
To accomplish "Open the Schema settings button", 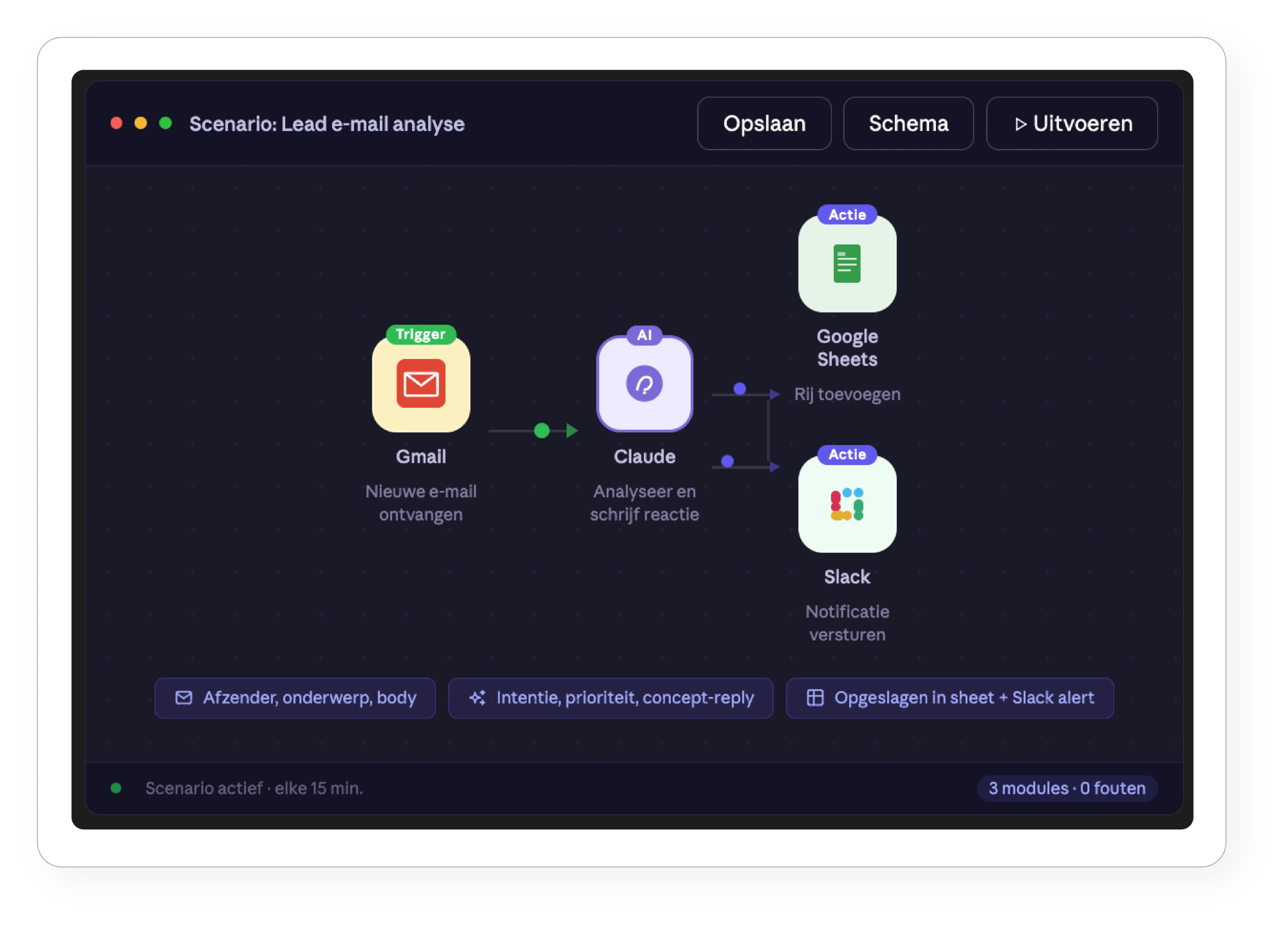I will (x=908, y=123).
